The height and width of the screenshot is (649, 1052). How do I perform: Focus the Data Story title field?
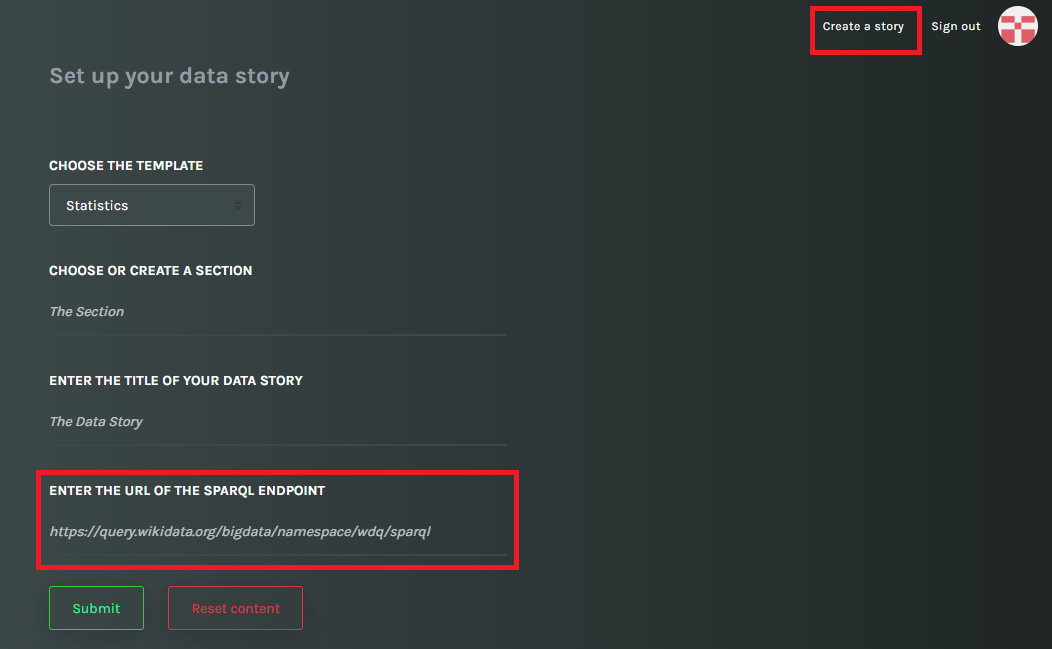(x=278, y=422)
